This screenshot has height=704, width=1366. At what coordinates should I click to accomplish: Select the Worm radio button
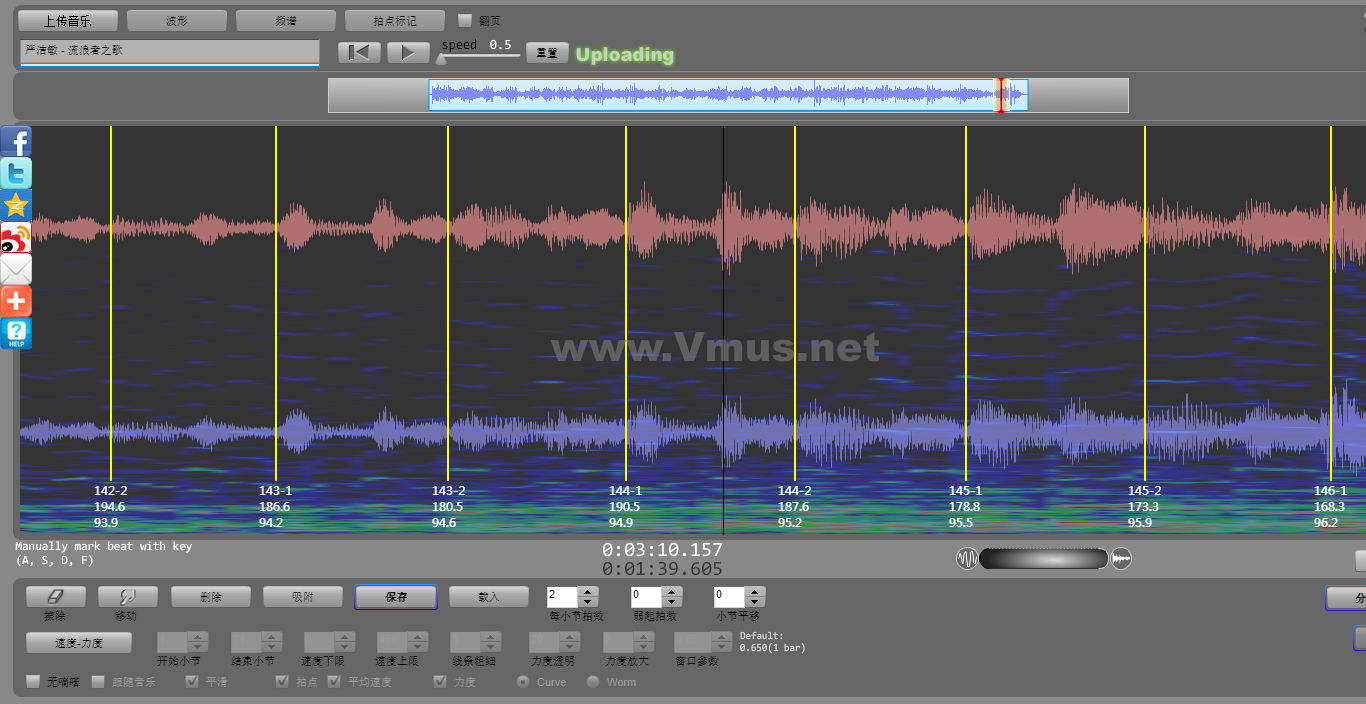pos(593,682)
